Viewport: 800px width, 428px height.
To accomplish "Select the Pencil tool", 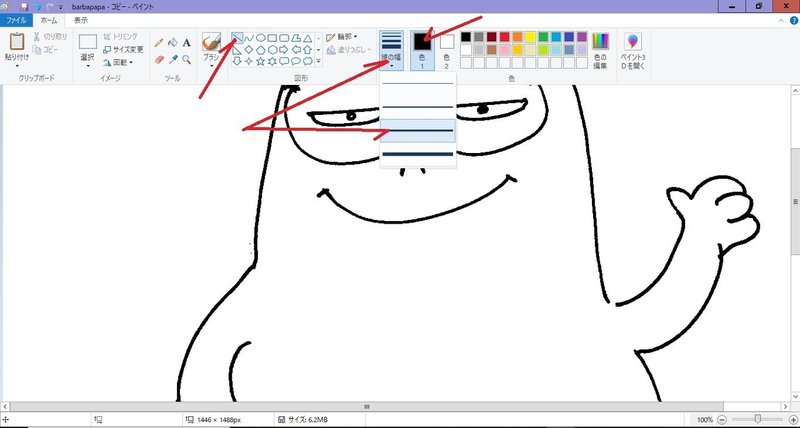I will tap(159, 43).
